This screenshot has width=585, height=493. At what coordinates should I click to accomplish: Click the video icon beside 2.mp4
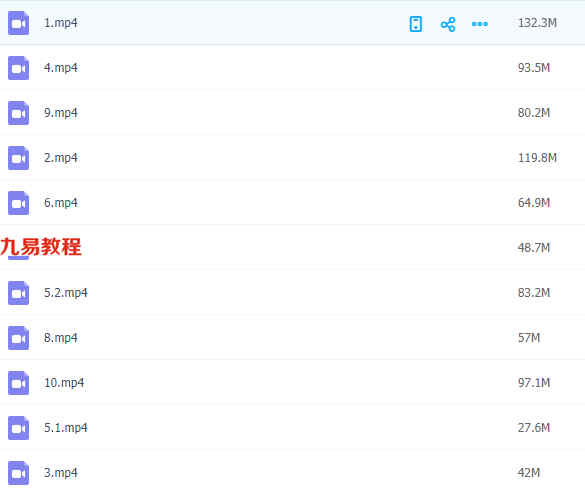(19, 158)
